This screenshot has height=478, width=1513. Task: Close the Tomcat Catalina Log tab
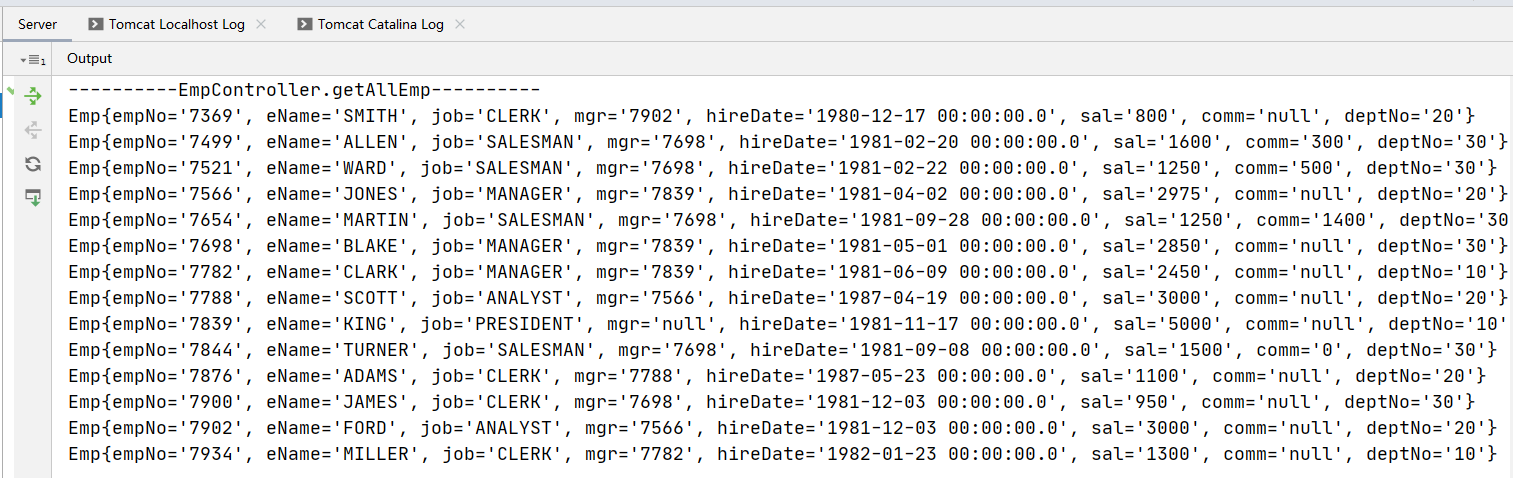460,24
